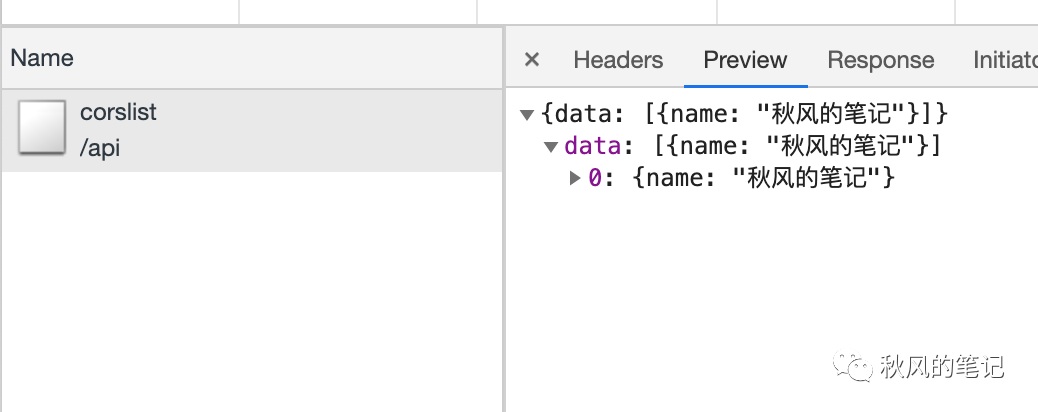This screenshot has width=1038, height=412.
Task: Click empty area below the corslist row
Action: [x=252, y=291]
